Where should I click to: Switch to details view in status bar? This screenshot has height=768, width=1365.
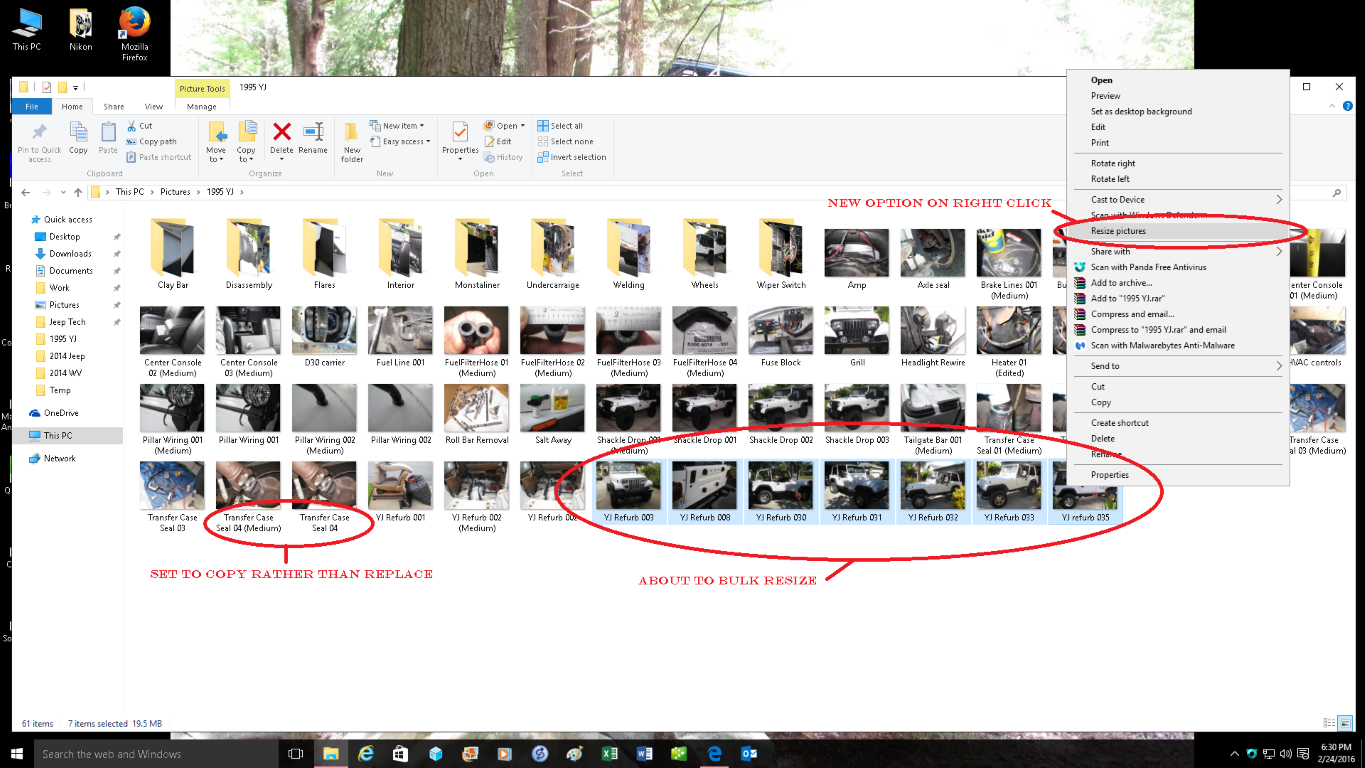(1329, 723)
